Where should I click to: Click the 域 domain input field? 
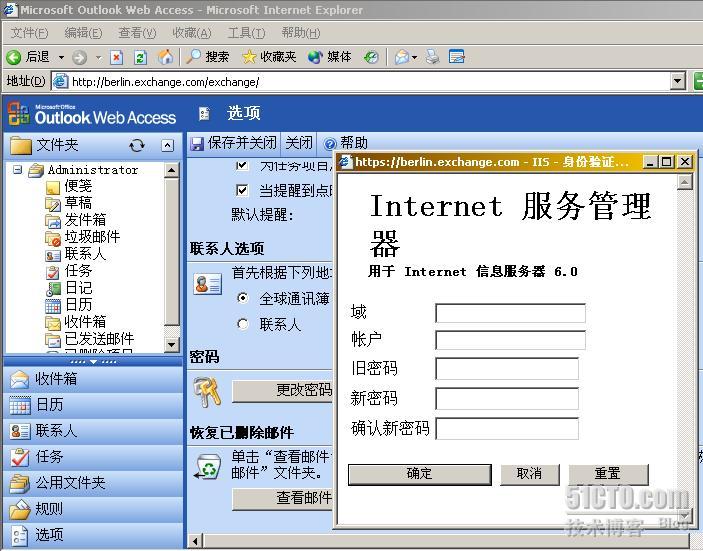tap(510, 313)
